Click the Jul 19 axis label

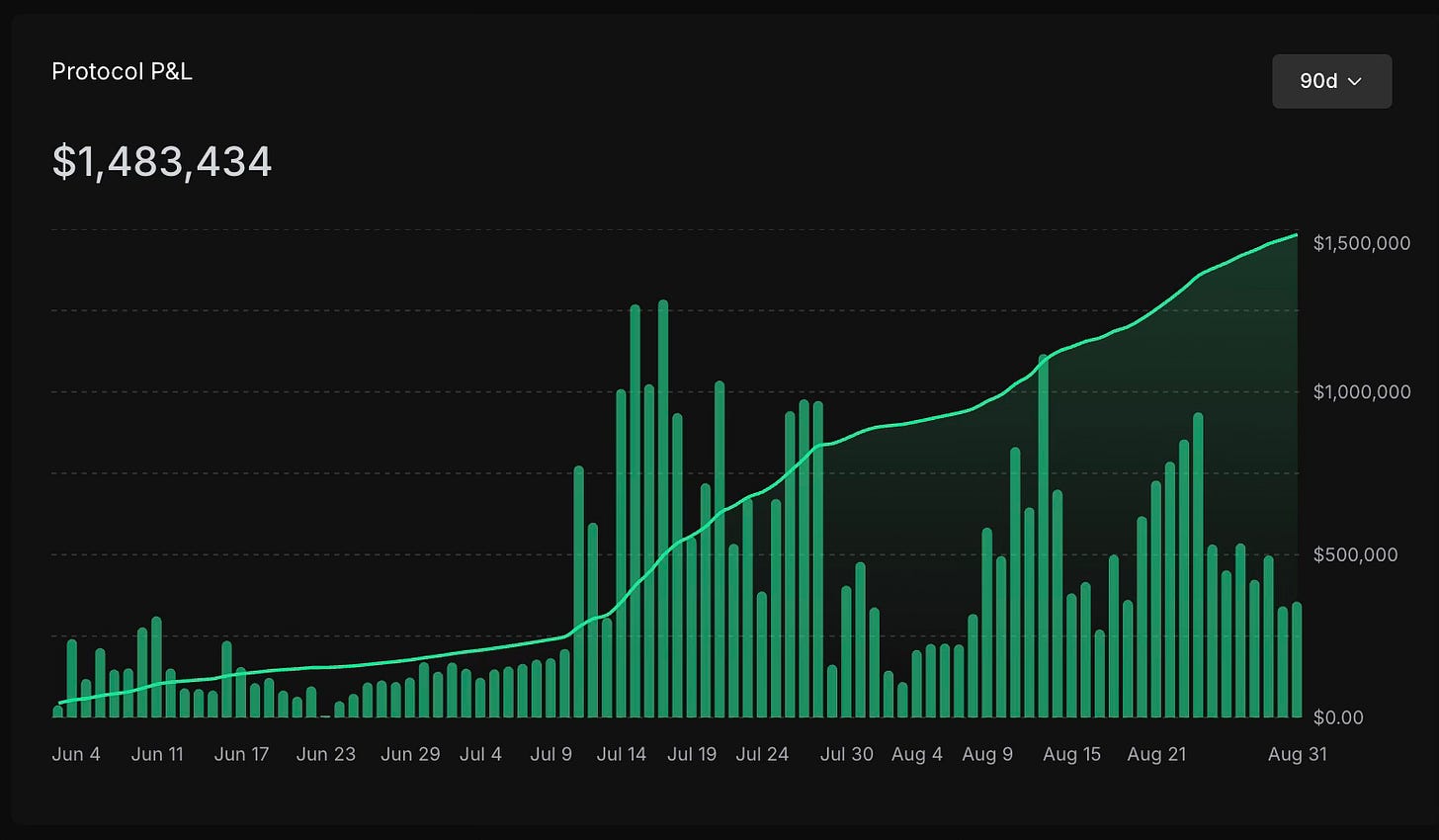(x=692, y=754)
